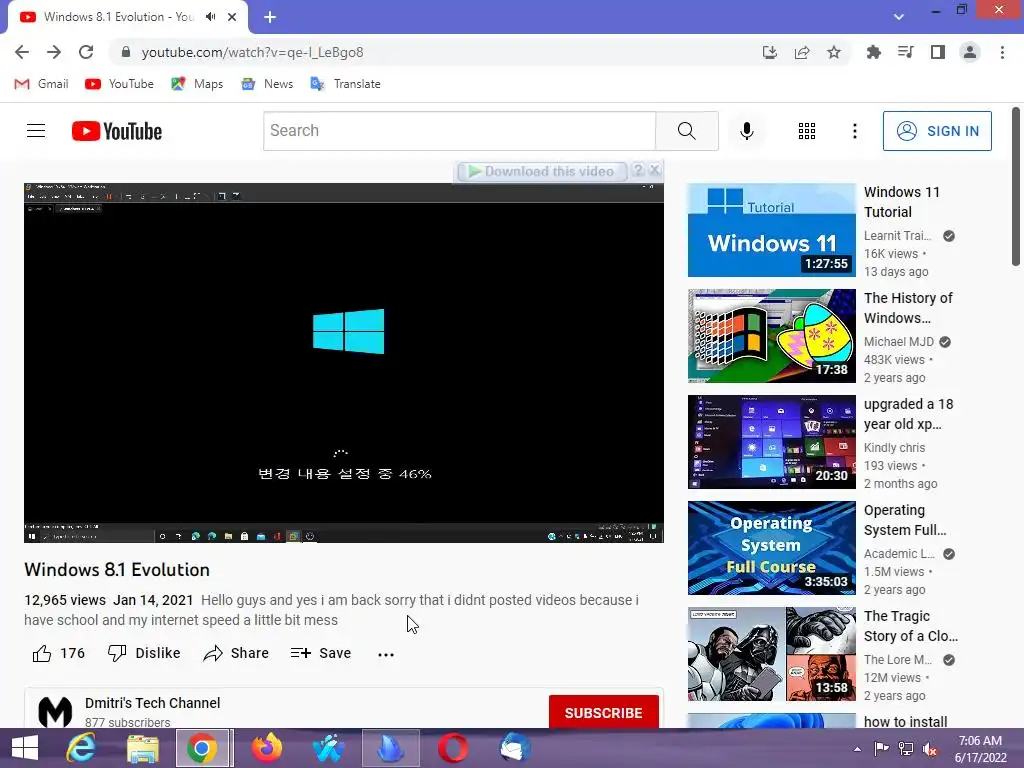The image size is (1024, 768).
Task: Open The Tragic Story of a Clo... video
Action: tap(771, 654)
